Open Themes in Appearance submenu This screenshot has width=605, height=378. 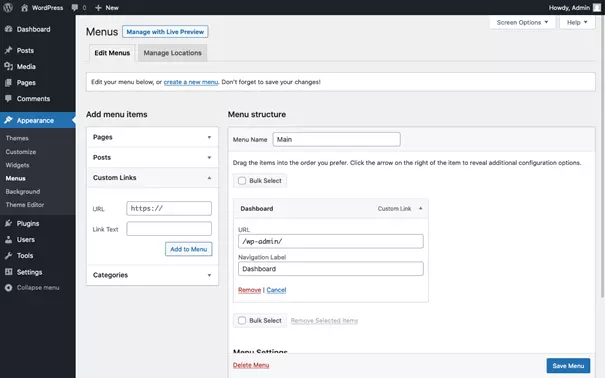pyautogui.click(x=17, y=138)
